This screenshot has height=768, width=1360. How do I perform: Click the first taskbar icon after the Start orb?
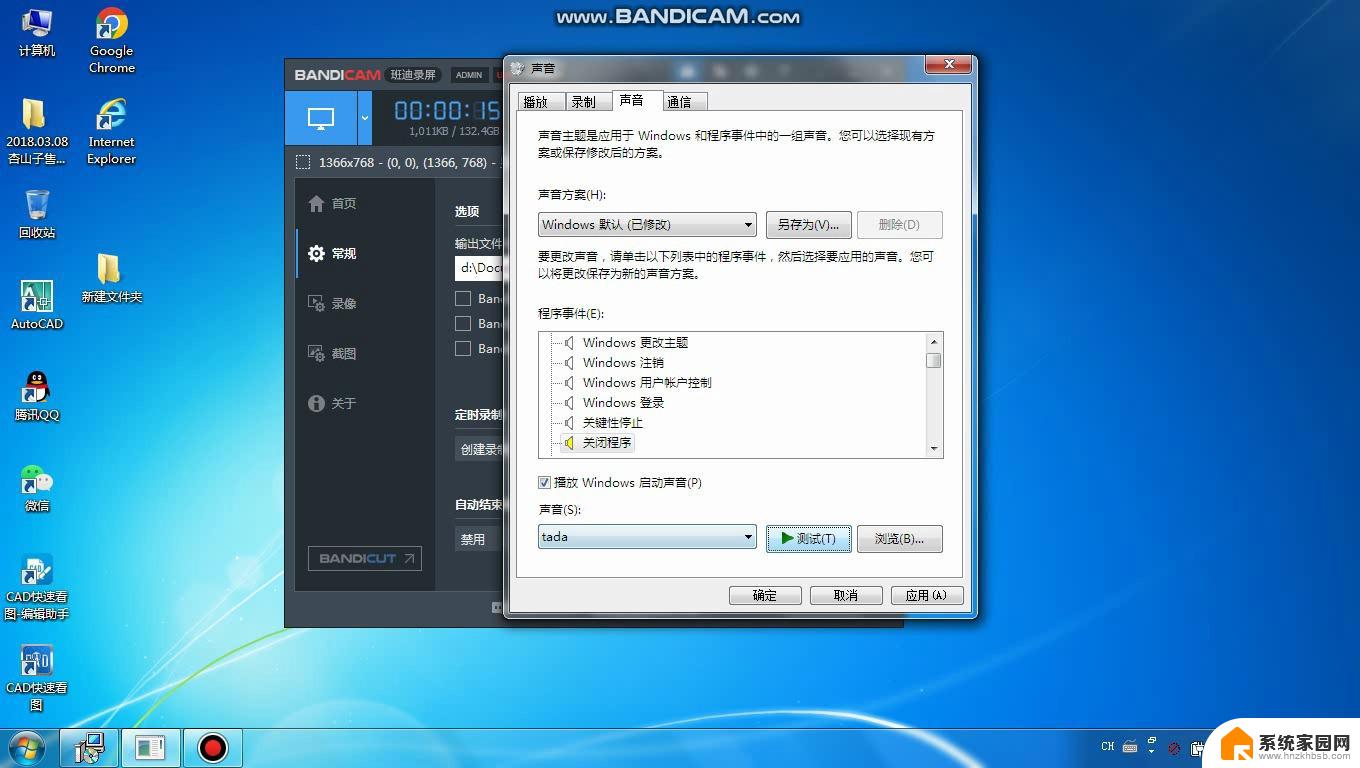pos(90,748)
